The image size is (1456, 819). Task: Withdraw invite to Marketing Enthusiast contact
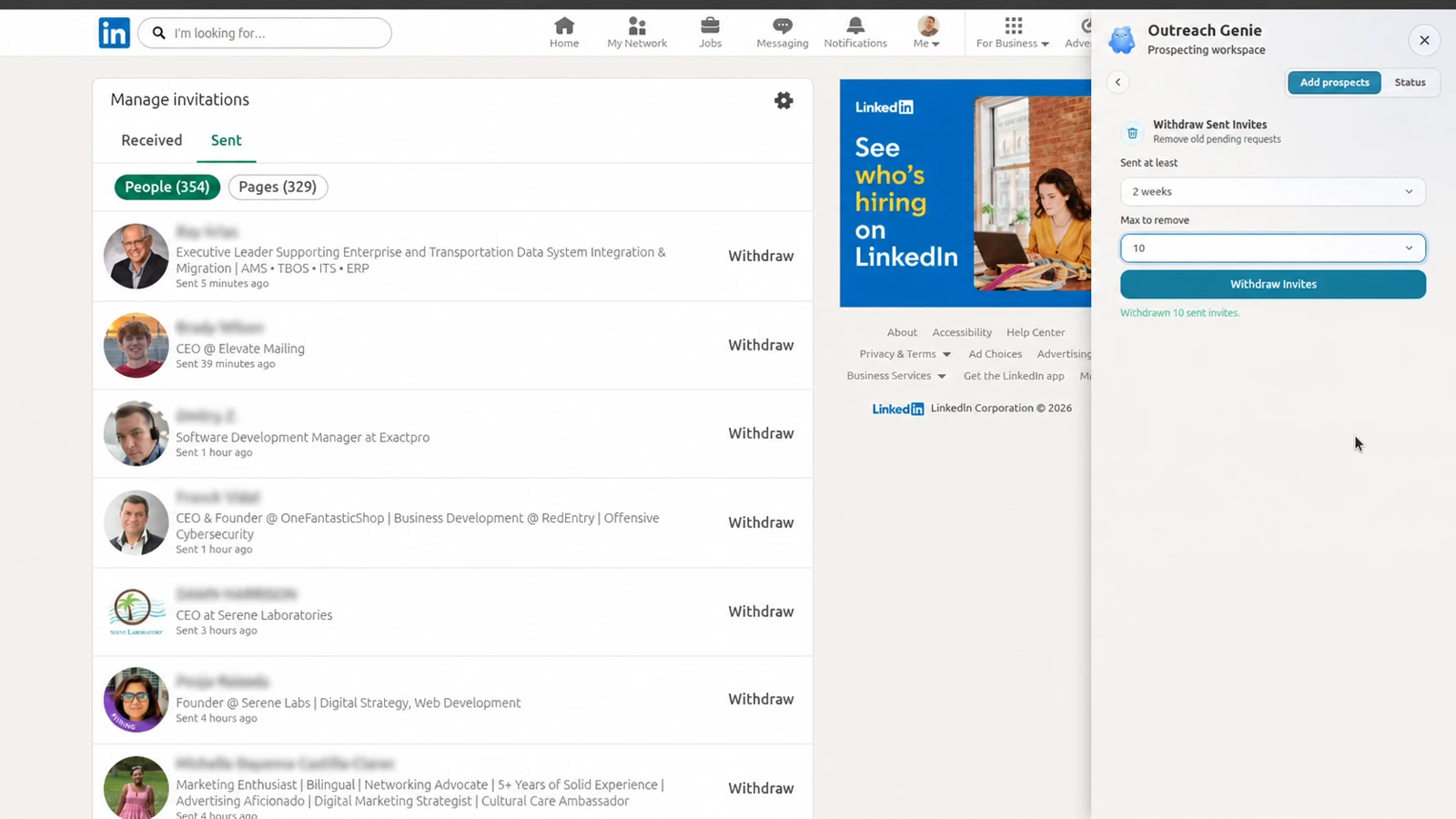pyautogui.click(x=761, y=788)
